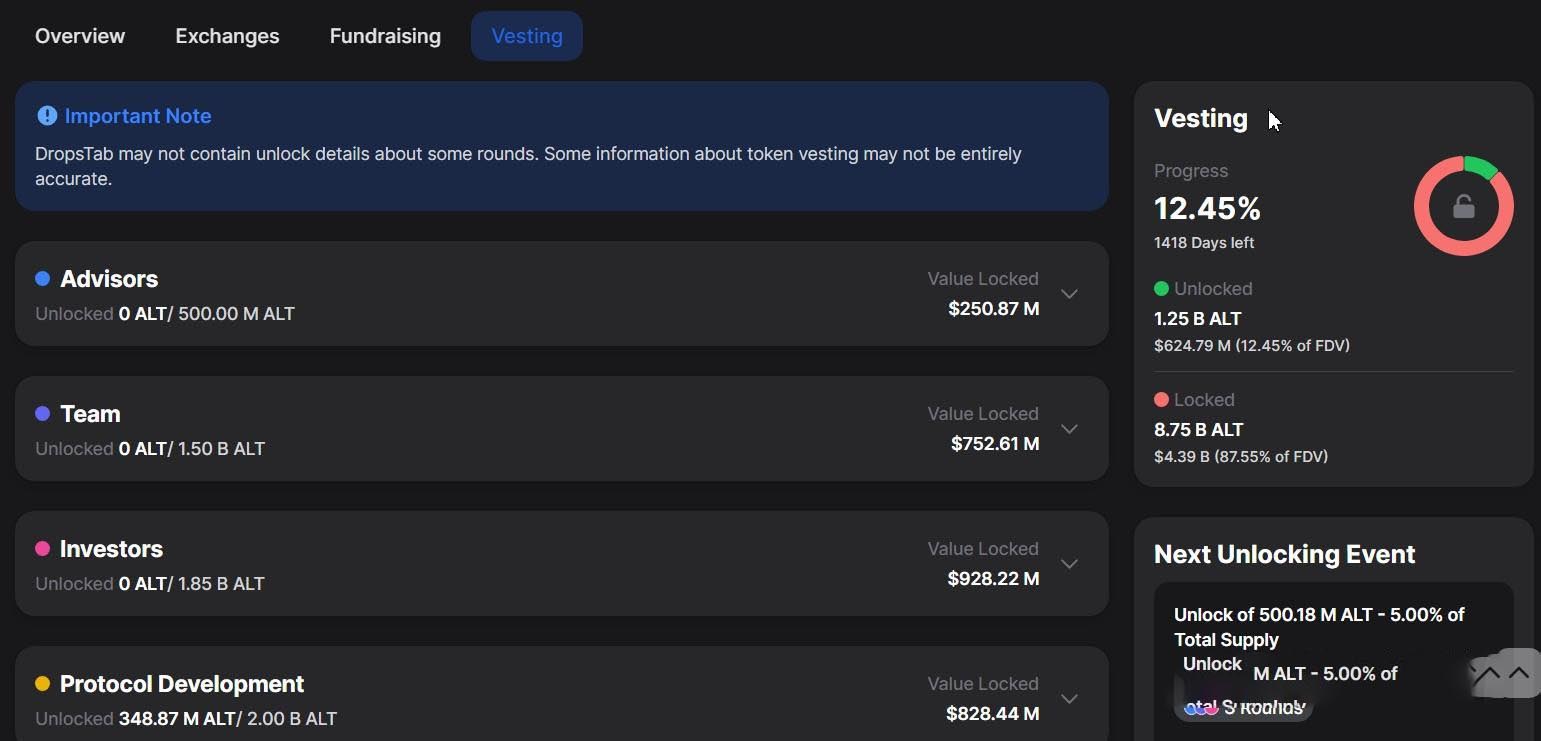Screen dimensions: 1541x741
Task: Click the Important Note heading text
Action: (x=138, y=116)
